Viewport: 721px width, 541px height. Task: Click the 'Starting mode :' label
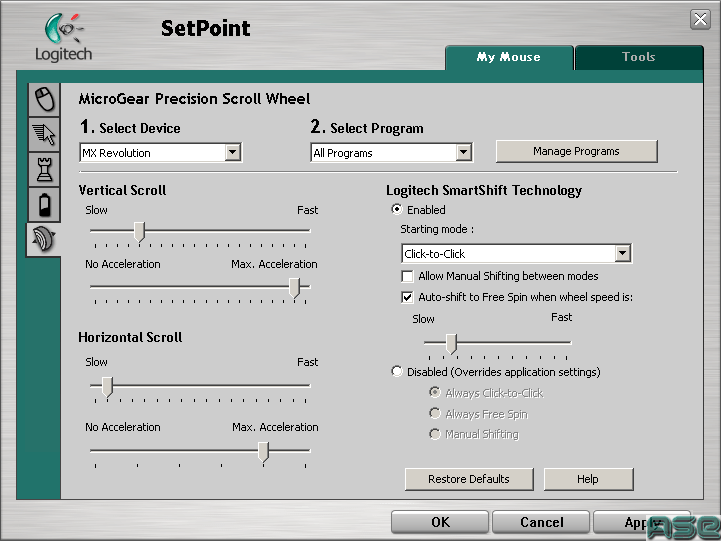click(437, 229)
